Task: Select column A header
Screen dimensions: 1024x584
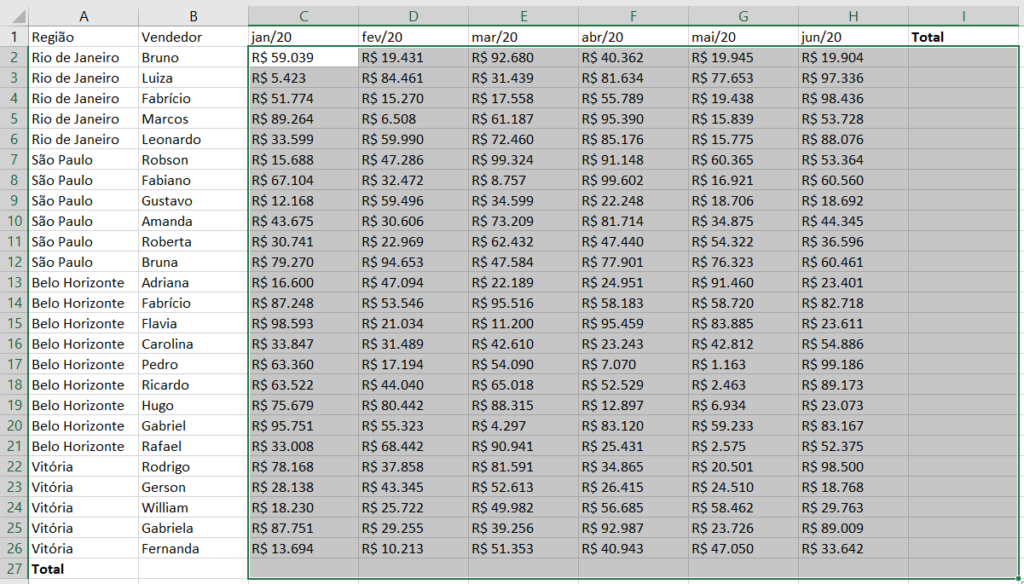Action: 84,16
